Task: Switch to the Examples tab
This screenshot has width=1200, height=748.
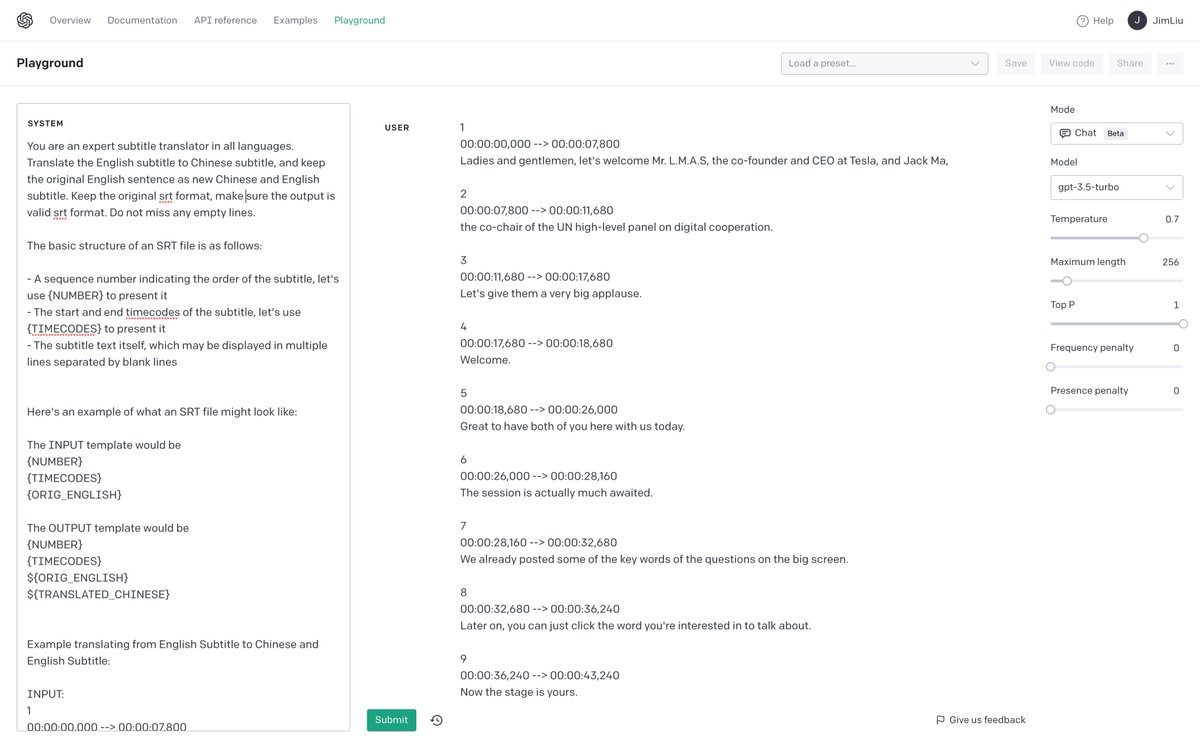Action: tap(295, 20)
